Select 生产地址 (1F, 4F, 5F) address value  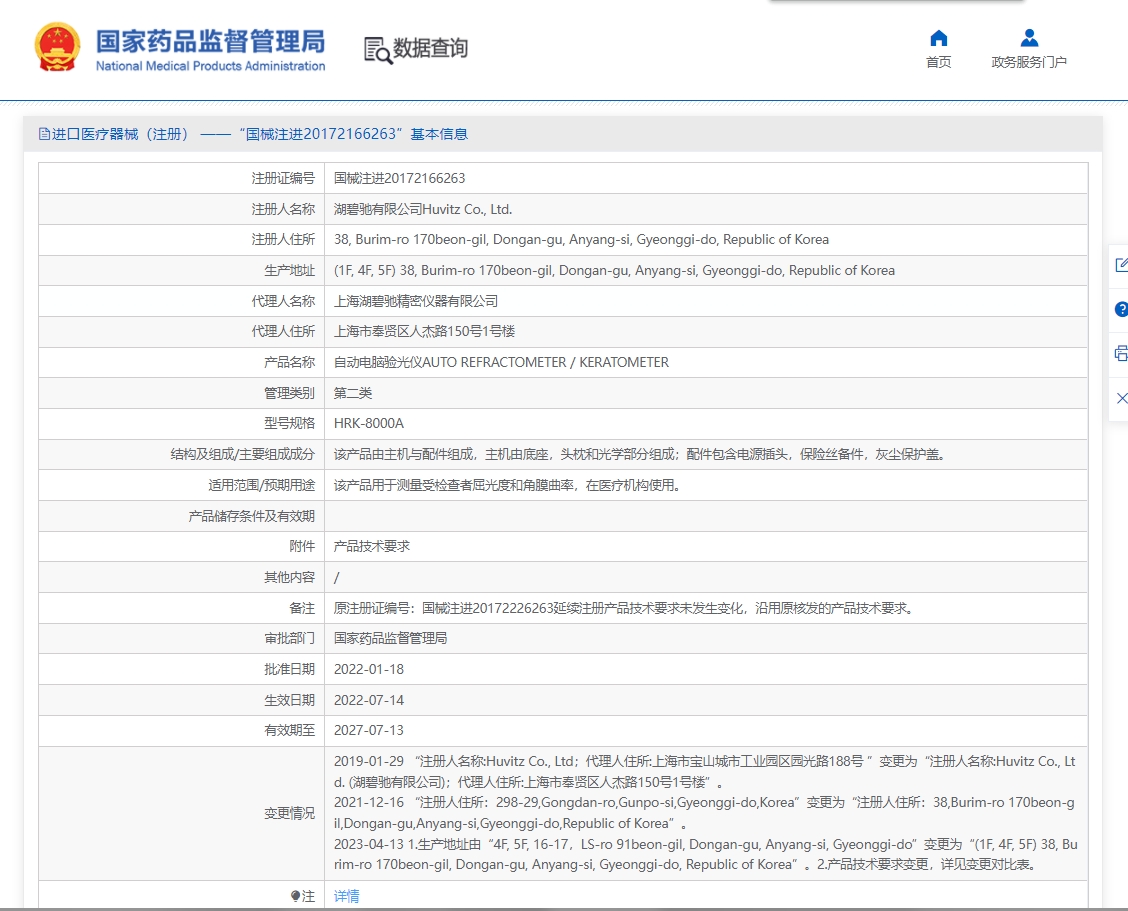tap(614, 271)
